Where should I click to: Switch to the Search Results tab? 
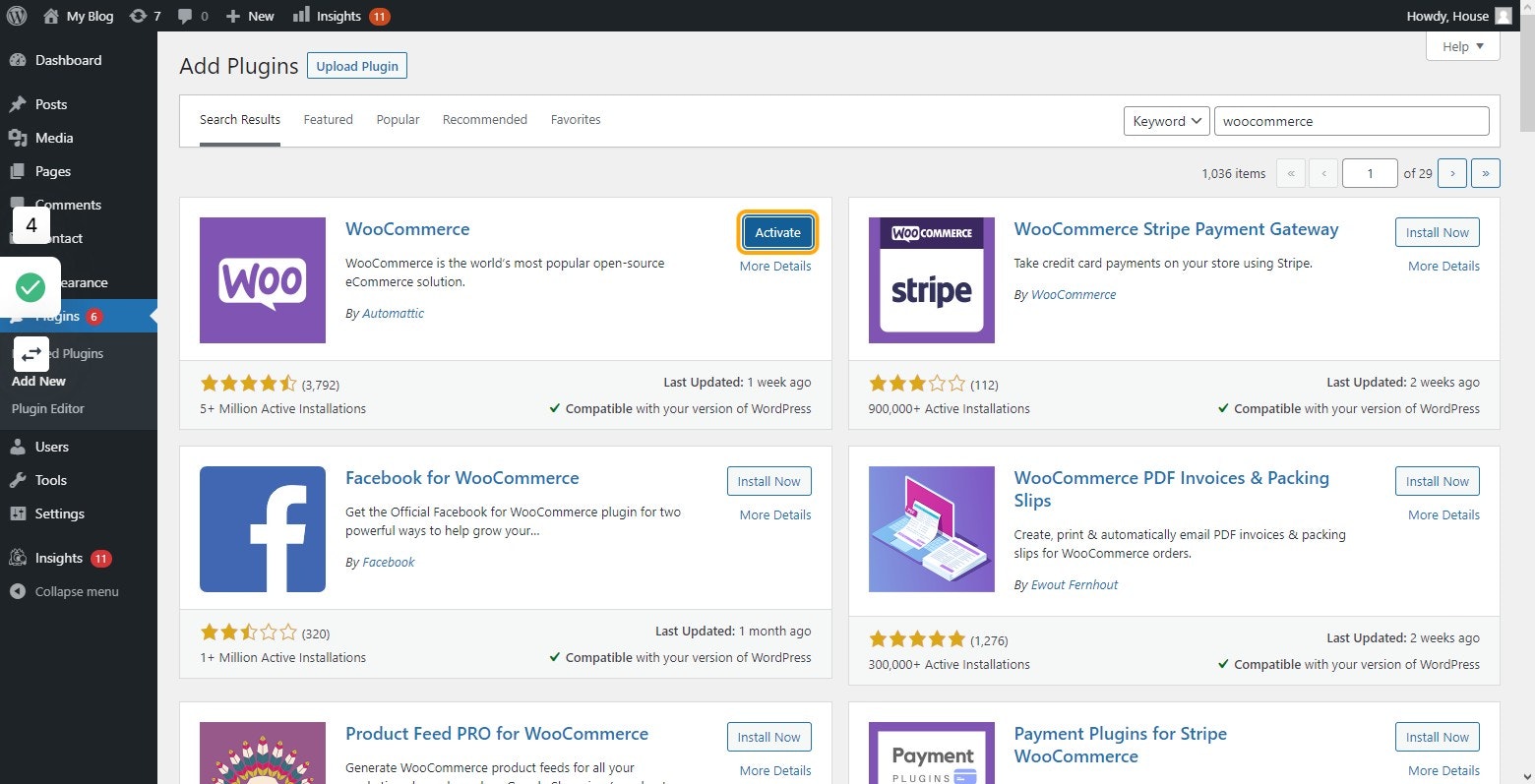pyautogui.click(x=240, y=120)
